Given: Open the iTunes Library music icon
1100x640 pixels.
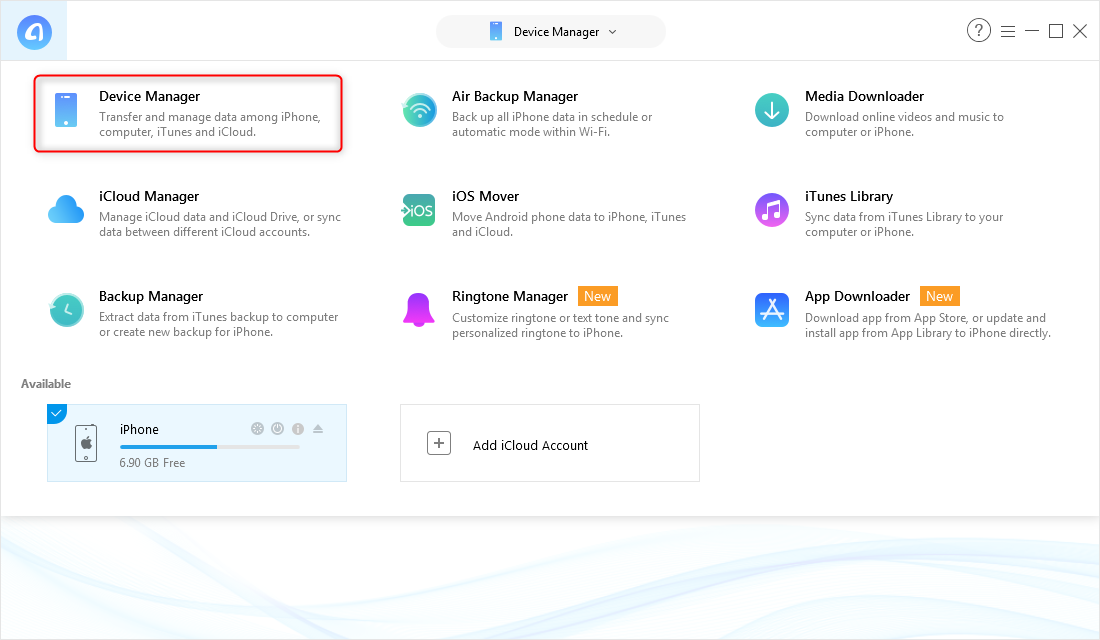Looking at the screenshot, I should pos(772,210).
